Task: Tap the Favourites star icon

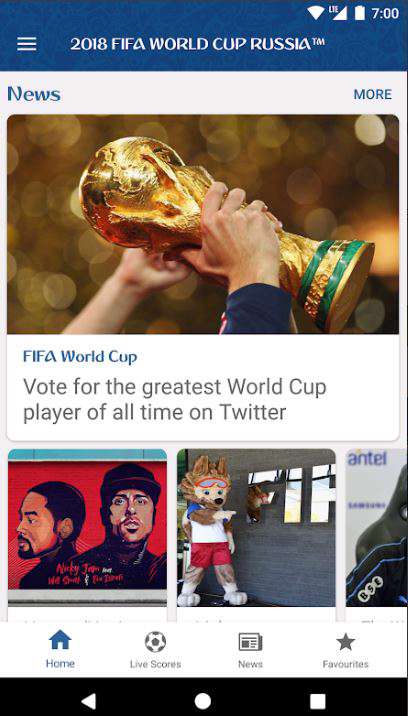Action: [x=345, y=642]
